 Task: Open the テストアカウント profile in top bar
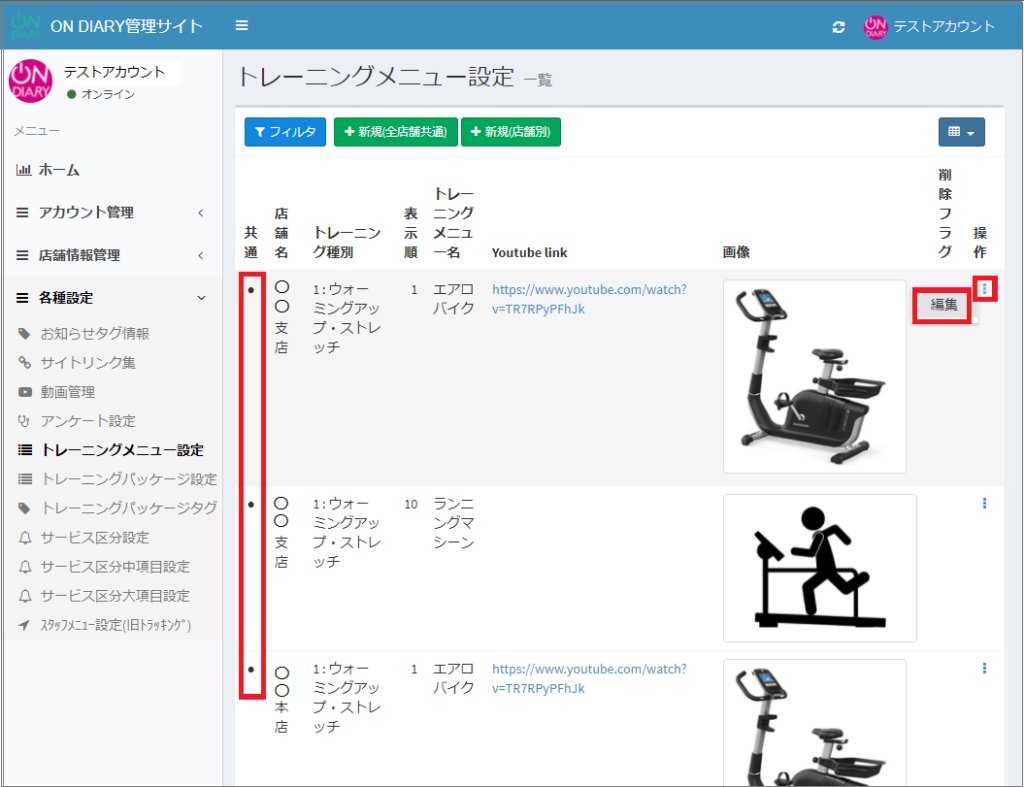pos(929,27)
